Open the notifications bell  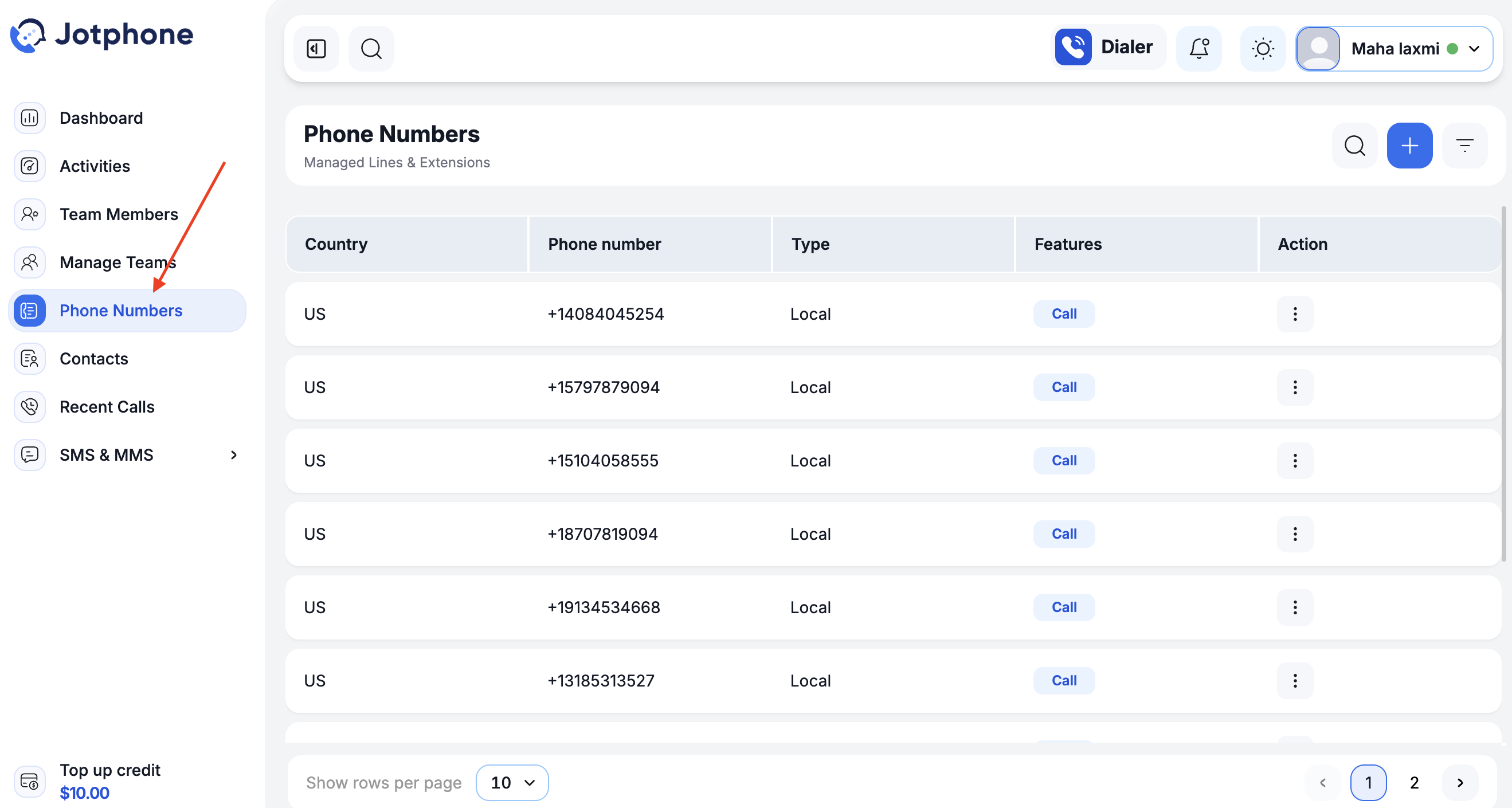(1199, 49)
